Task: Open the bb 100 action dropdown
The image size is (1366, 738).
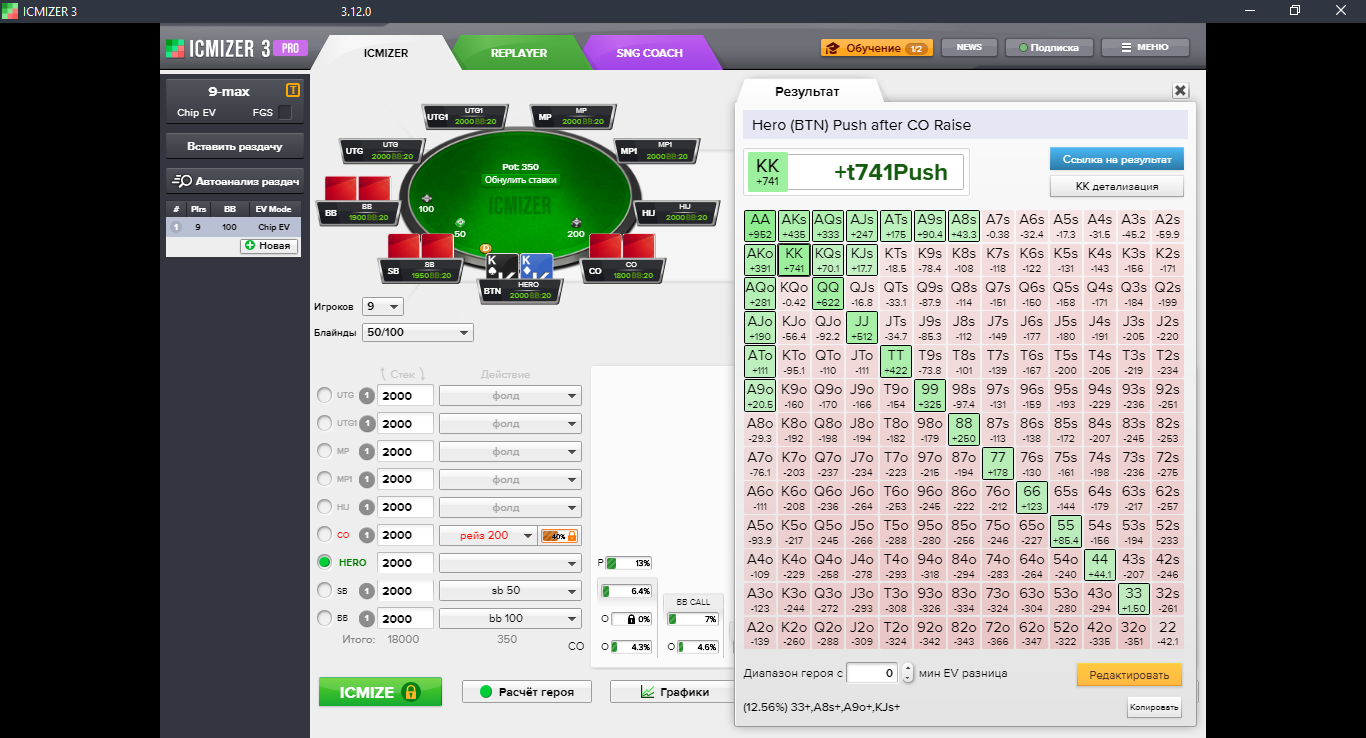Action: point(510,618)
